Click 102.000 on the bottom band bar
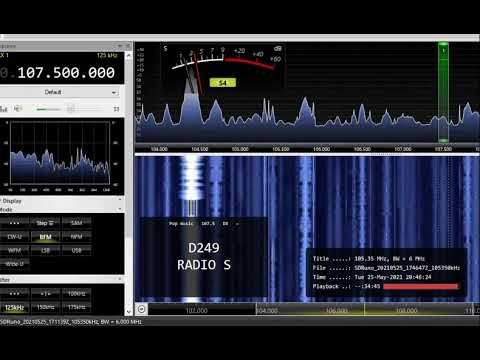480x360 pixels. [x=196, y=311]
